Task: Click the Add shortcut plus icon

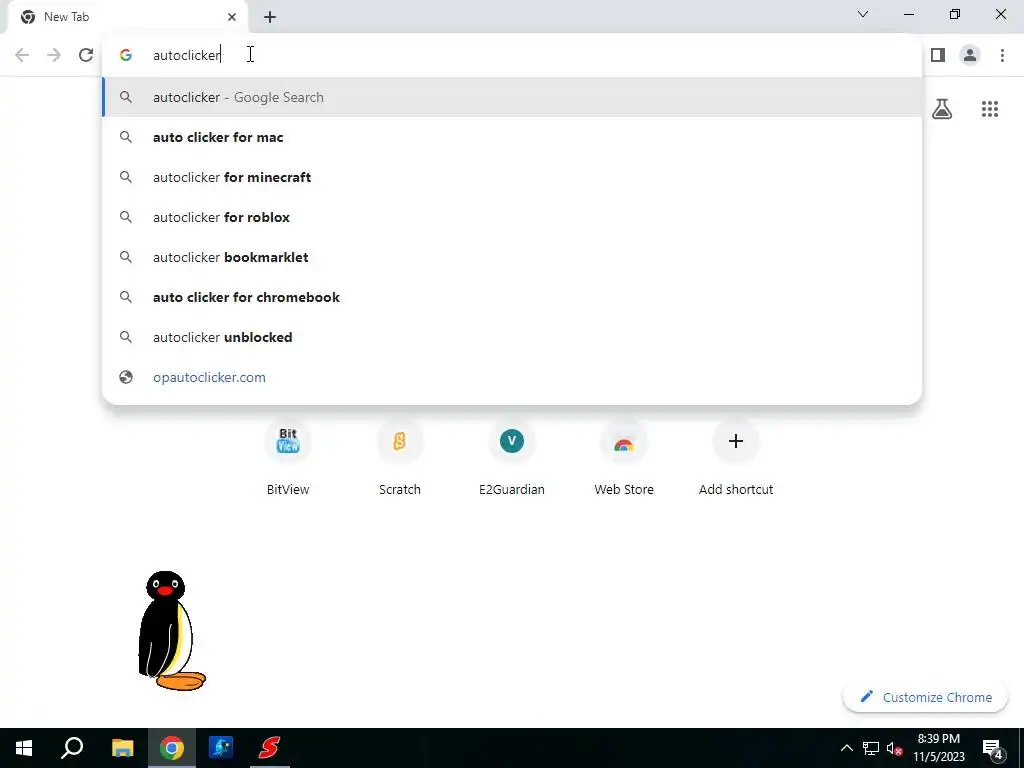Action: pyautogui.click(x=736, y=441)
